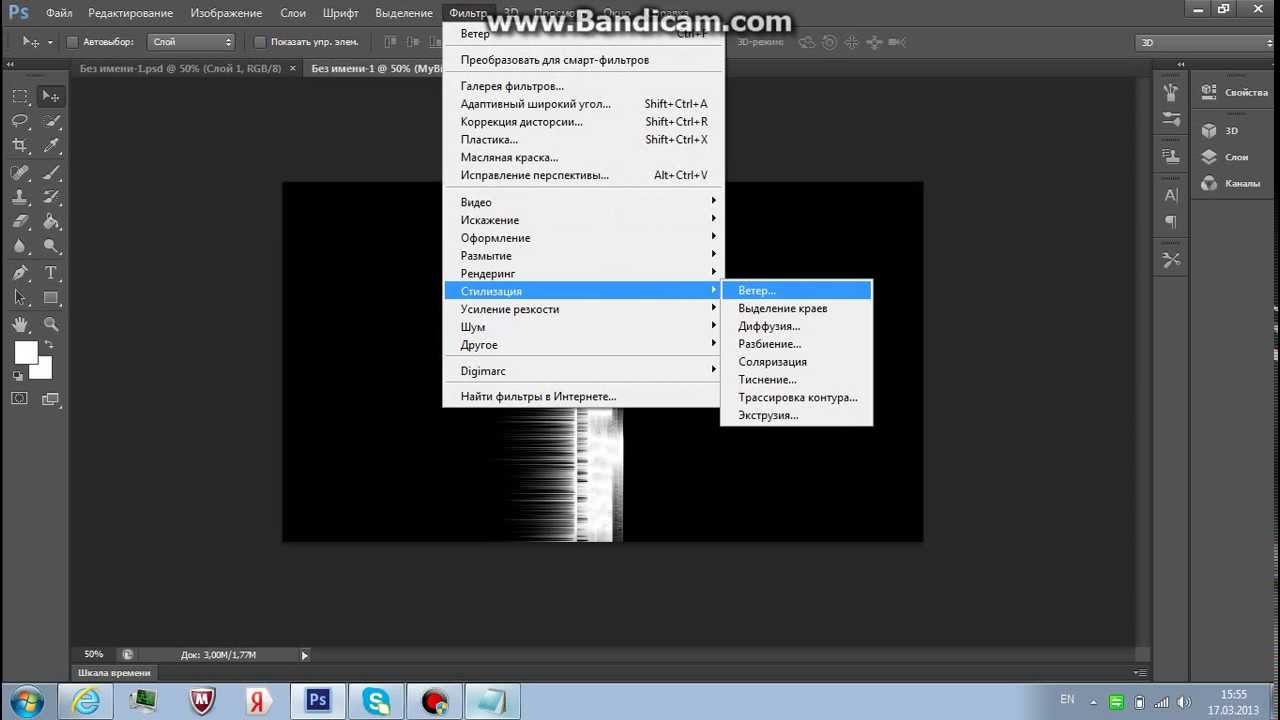Viewport: 1280px width, 720px height.
Task: Choose Диффузия... filter
Action: point(797,326)
